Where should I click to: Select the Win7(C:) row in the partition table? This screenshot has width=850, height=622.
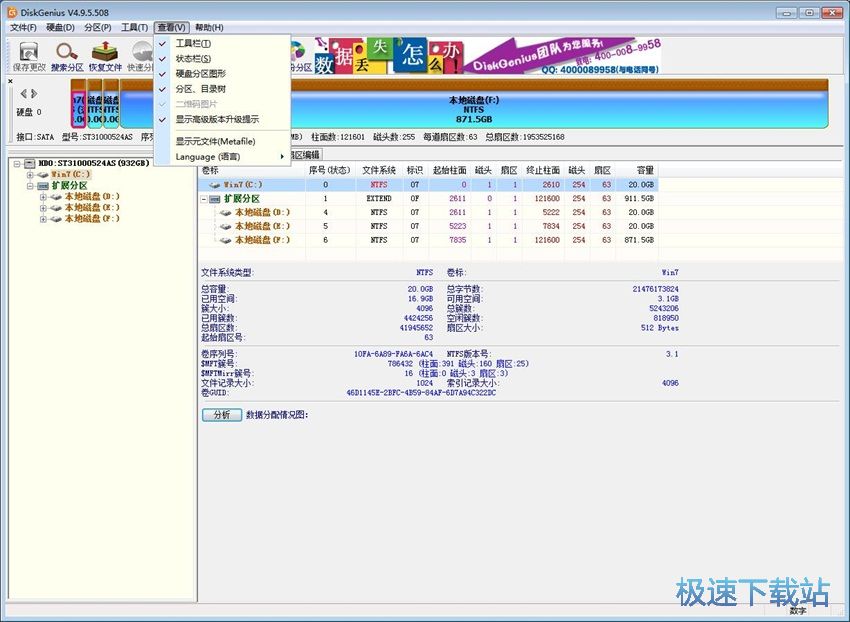[428, 185]
